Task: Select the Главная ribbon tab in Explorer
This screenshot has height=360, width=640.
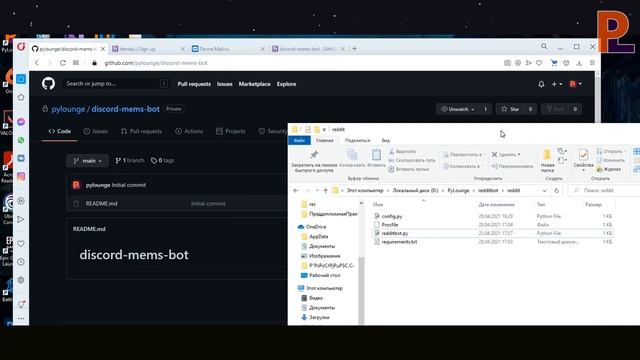Action: tap(324, 140)
